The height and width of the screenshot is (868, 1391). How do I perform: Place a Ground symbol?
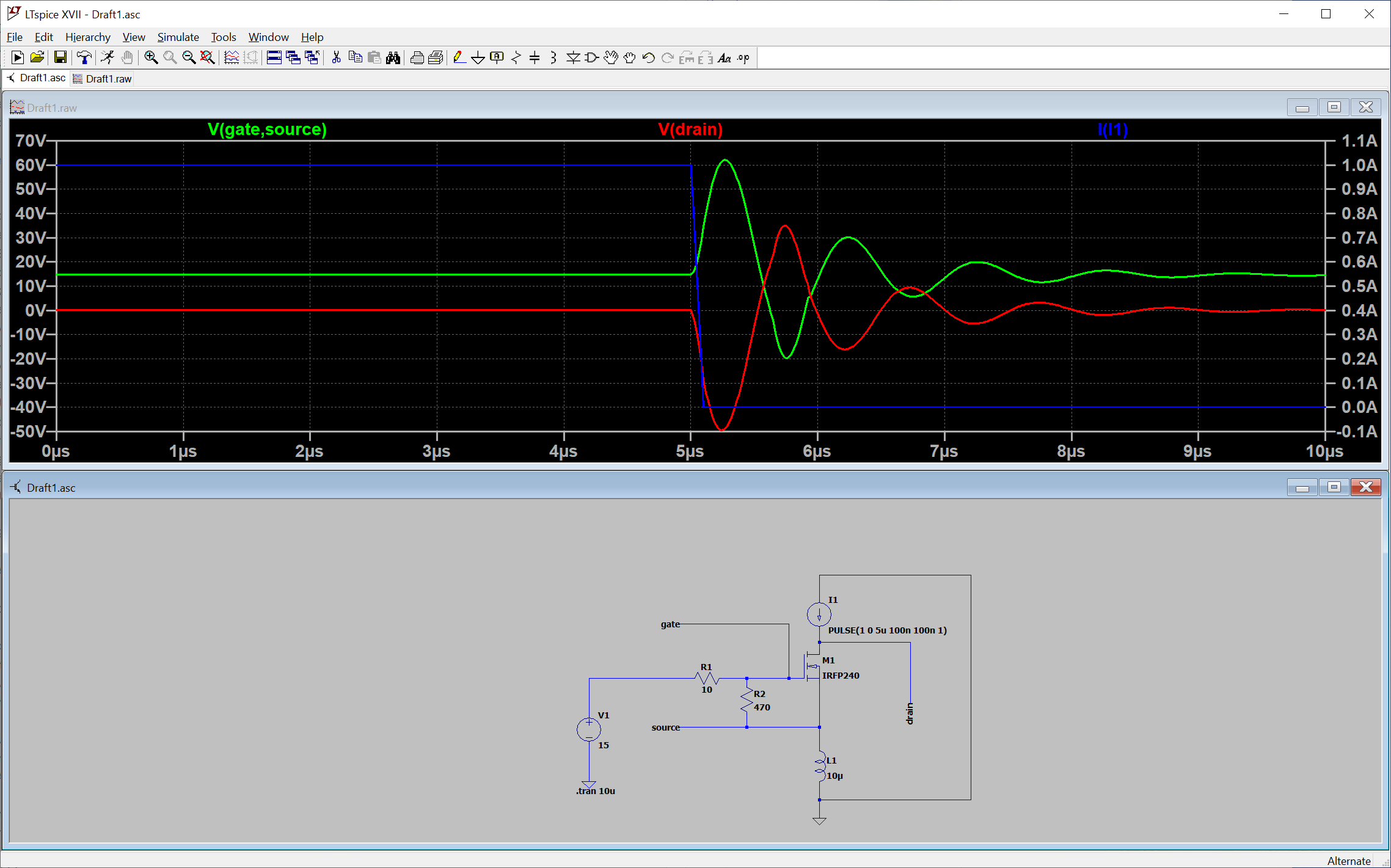478,58
